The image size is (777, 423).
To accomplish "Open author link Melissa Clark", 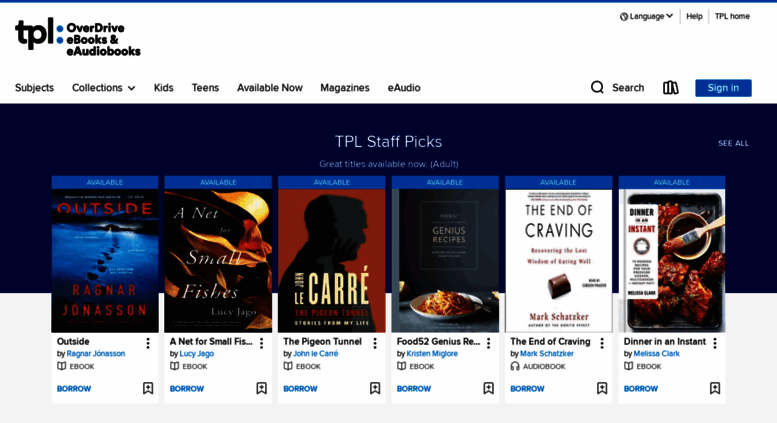I will coord(657,354).
